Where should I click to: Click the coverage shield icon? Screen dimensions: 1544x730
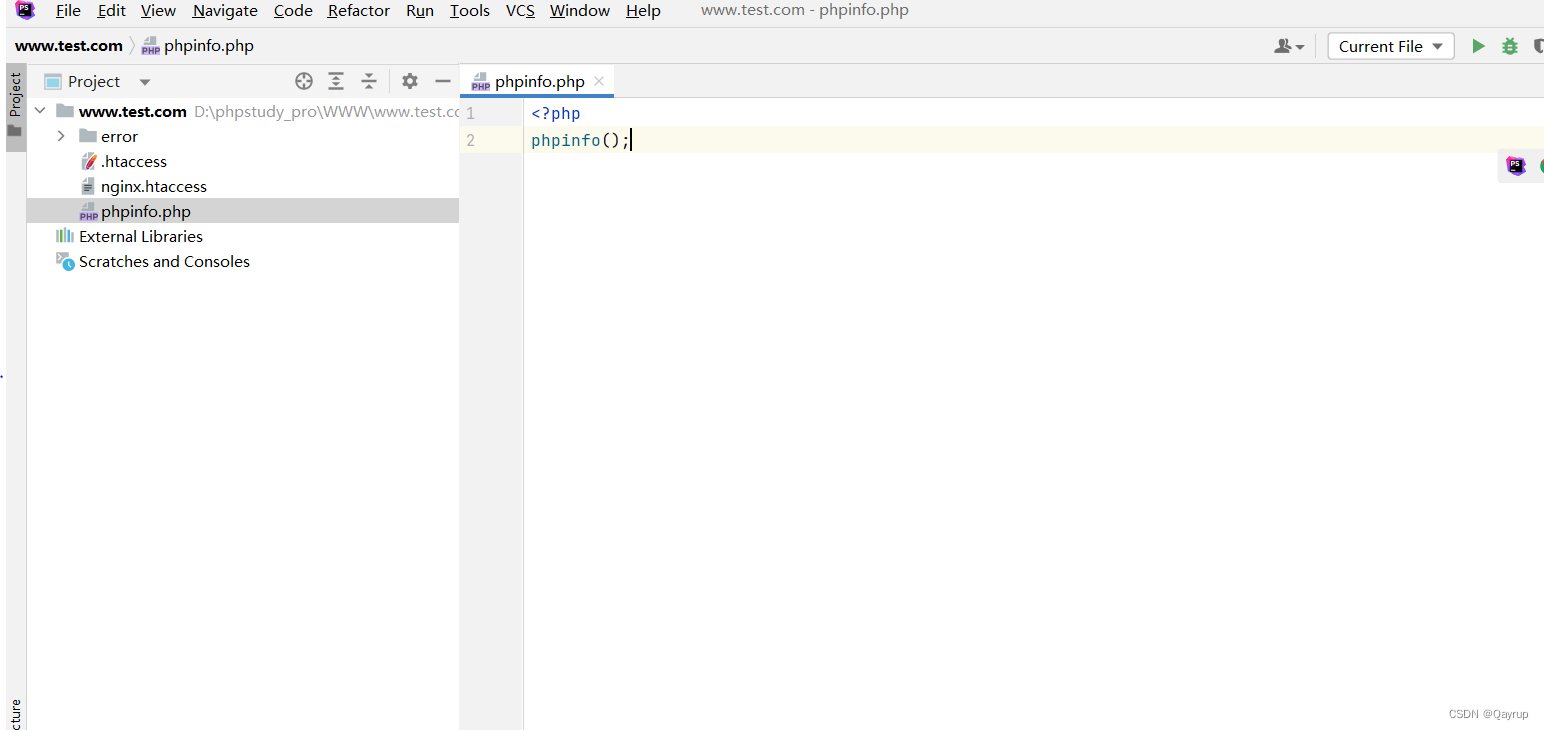pos(1538,46)
